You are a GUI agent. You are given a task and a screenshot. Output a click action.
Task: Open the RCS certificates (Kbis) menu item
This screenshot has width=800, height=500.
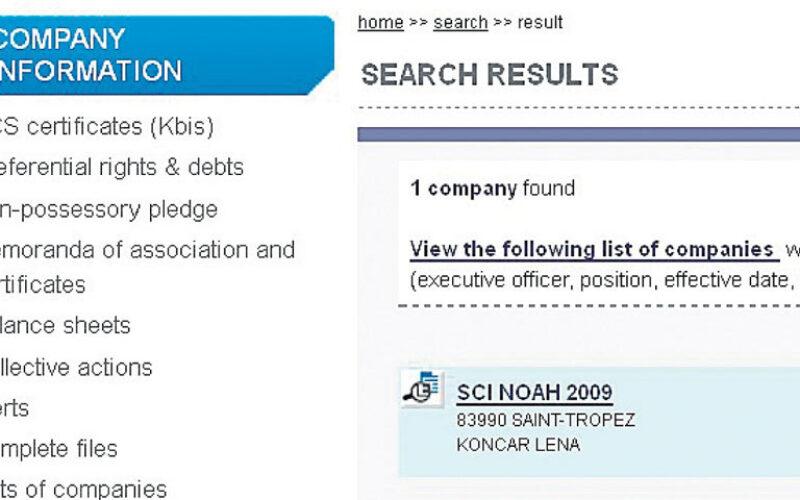106,127
